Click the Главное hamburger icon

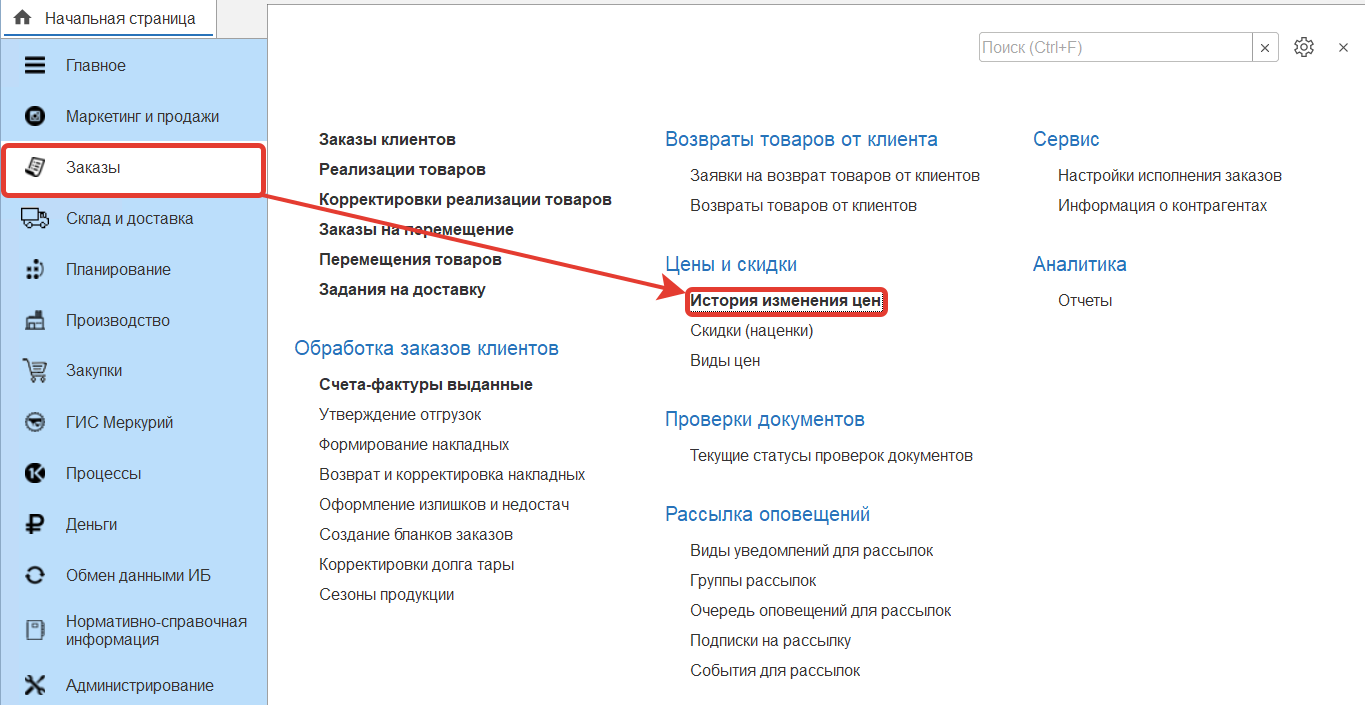pyautogui.click(x=35, y=66)
